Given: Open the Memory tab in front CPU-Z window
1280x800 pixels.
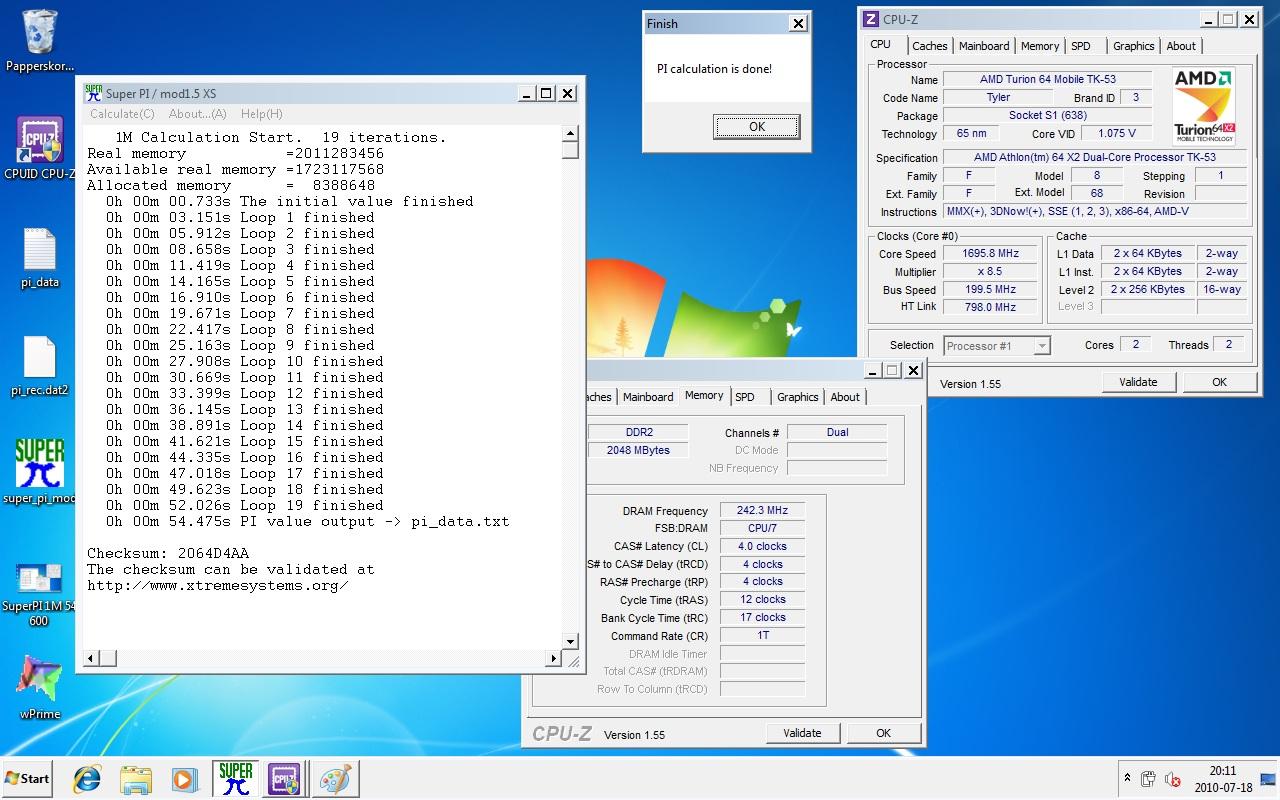Looking at the screenshot, I should pyautogui.click(x=1040, y=46).
